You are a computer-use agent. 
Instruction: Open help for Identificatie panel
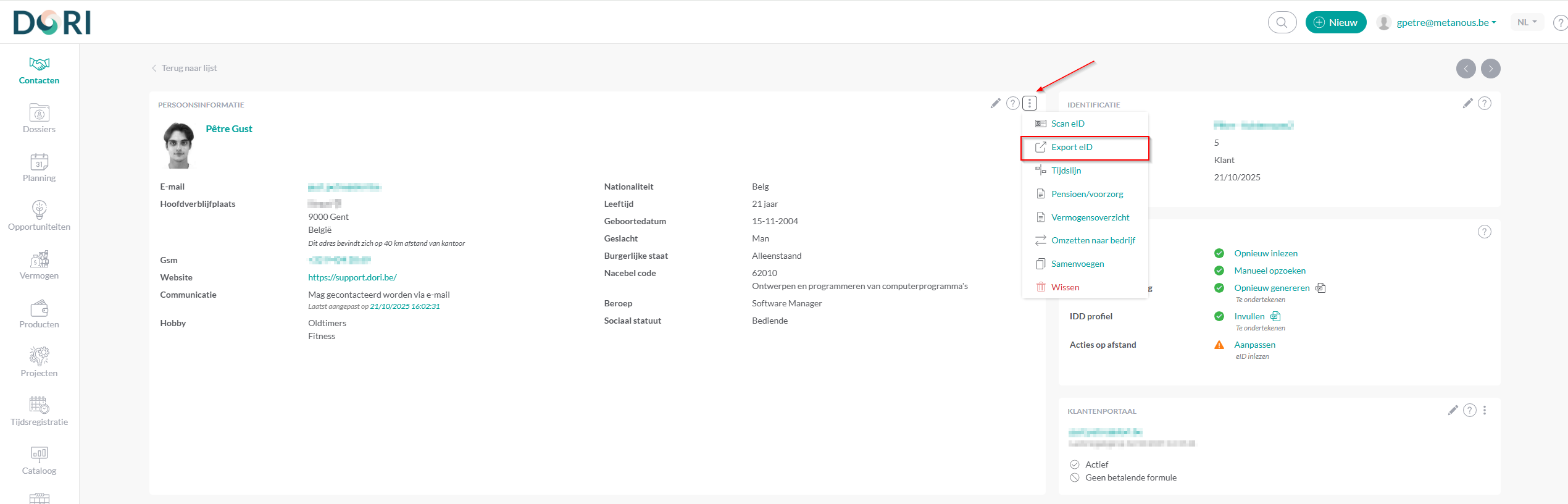click(1485, 104)
